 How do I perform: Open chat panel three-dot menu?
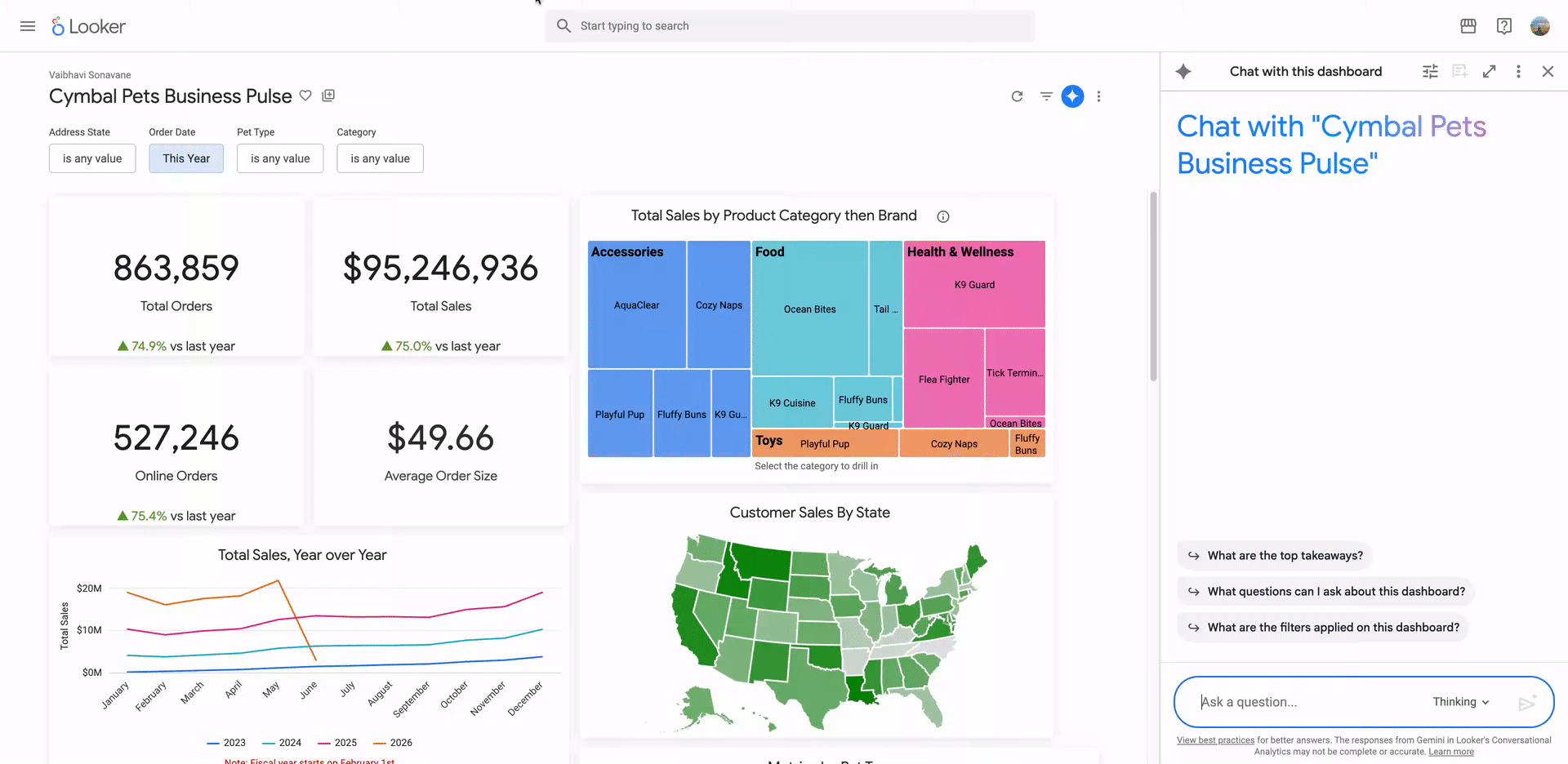pyautogui.click(x=1518, y=72)
